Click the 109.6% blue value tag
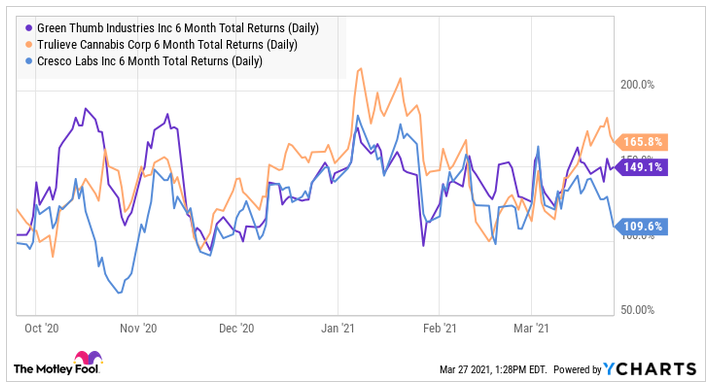The height and width of the screenshot is (389, 711). (x=641, y=226)
